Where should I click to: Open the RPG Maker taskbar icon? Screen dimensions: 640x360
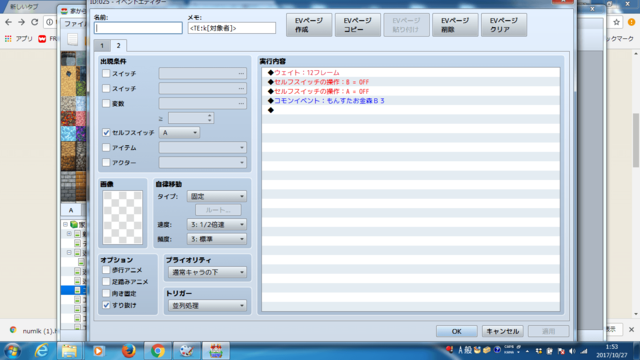[216, 351]
